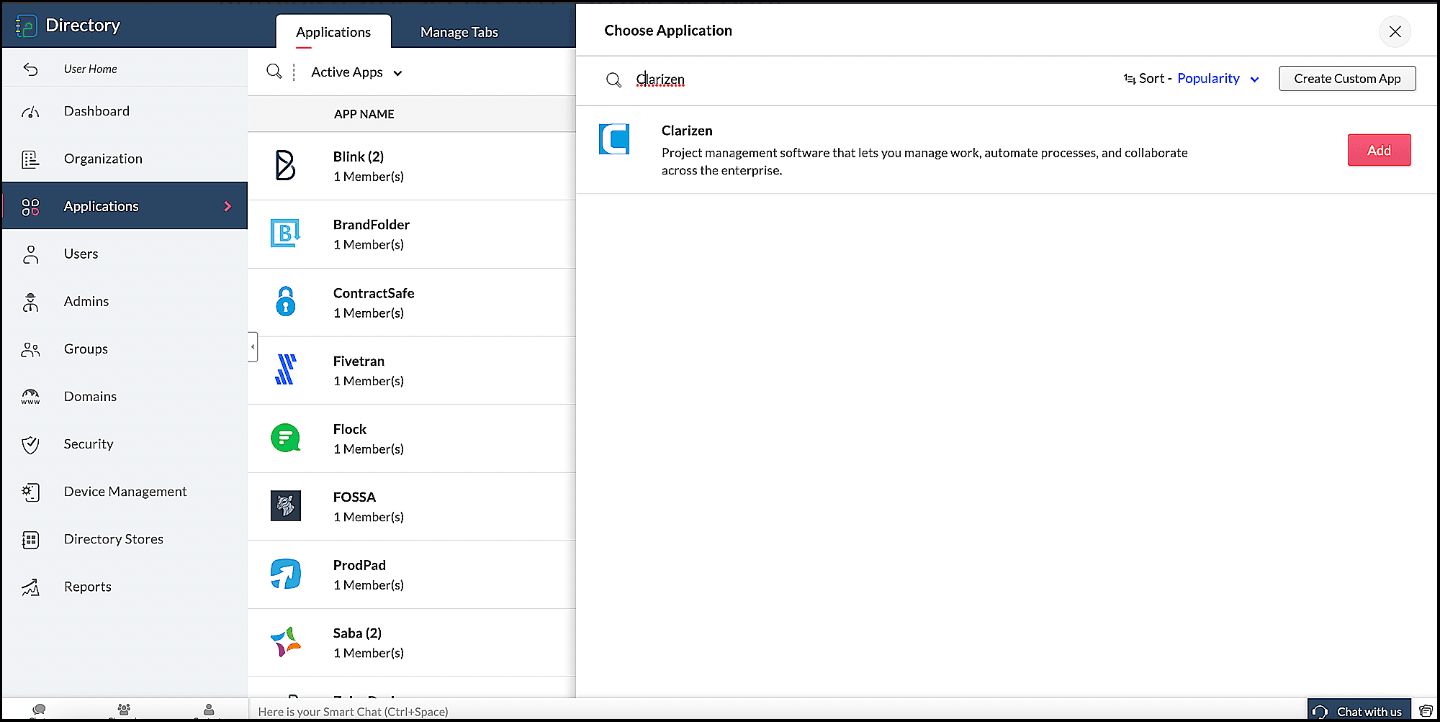The height and width of the screenshot is (722, 1440).
Task: Switch to the Applications tab
Action: coord(333,32)
